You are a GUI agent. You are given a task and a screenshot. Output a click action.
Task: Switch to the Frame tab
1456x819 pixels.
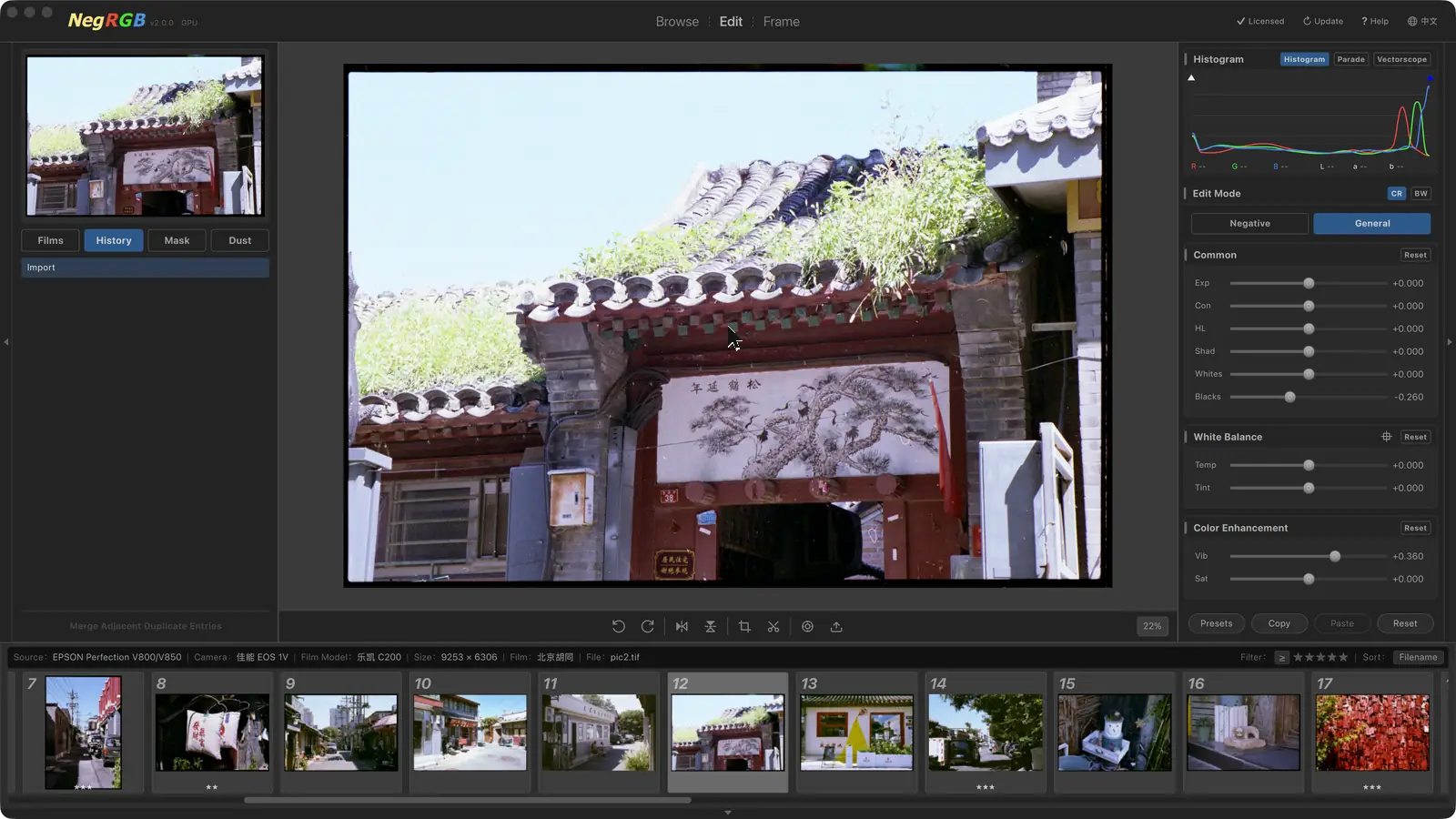781,22
